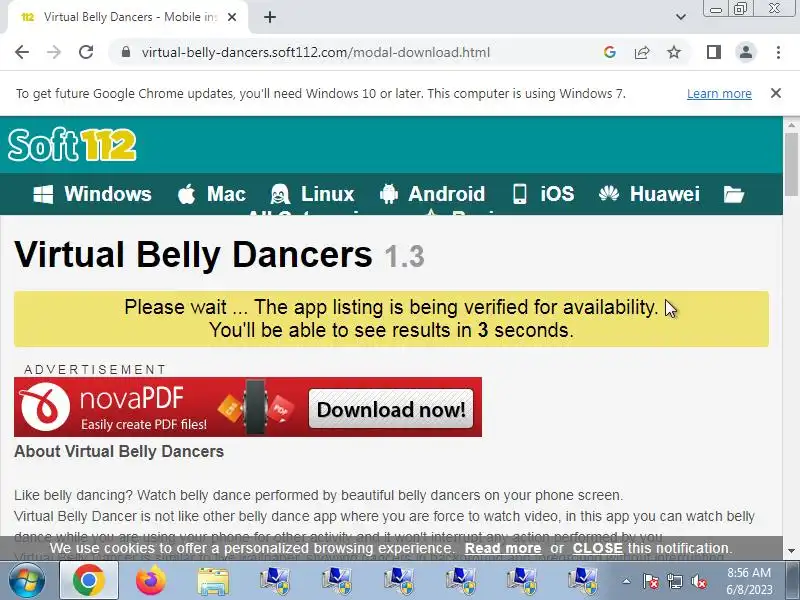The image size is (800, 600).
Task: View site security padlock info
Action: click(x=126, y=52)
